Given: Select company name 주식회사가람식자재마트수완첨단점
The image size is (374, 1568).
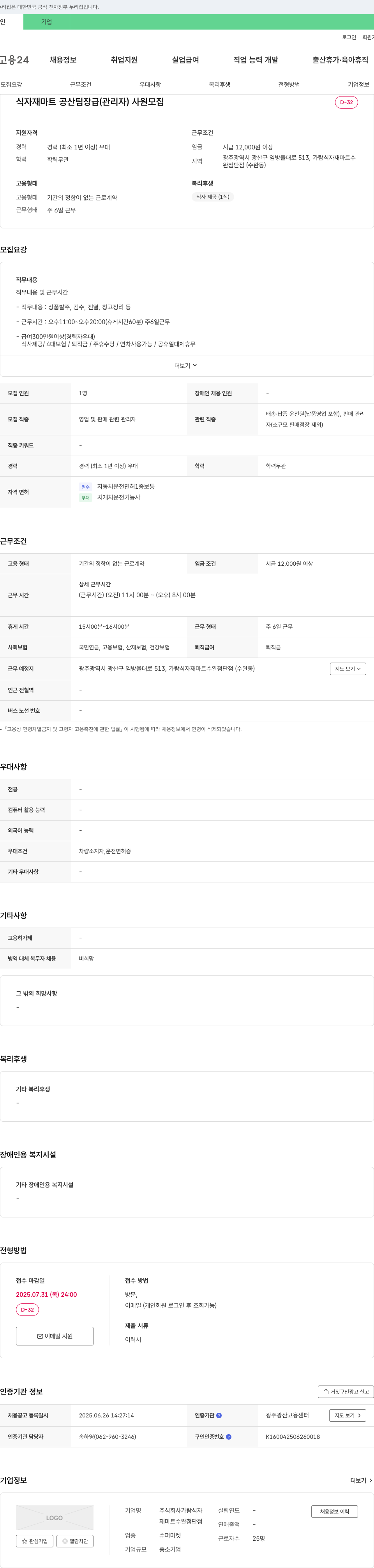Looking at the screenshot, I should (181, 1515).
